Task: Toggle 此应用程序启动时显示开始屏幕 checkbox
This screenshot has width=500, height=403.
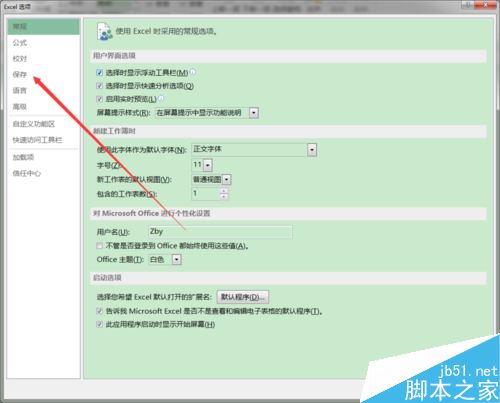Action: point(99,324)
